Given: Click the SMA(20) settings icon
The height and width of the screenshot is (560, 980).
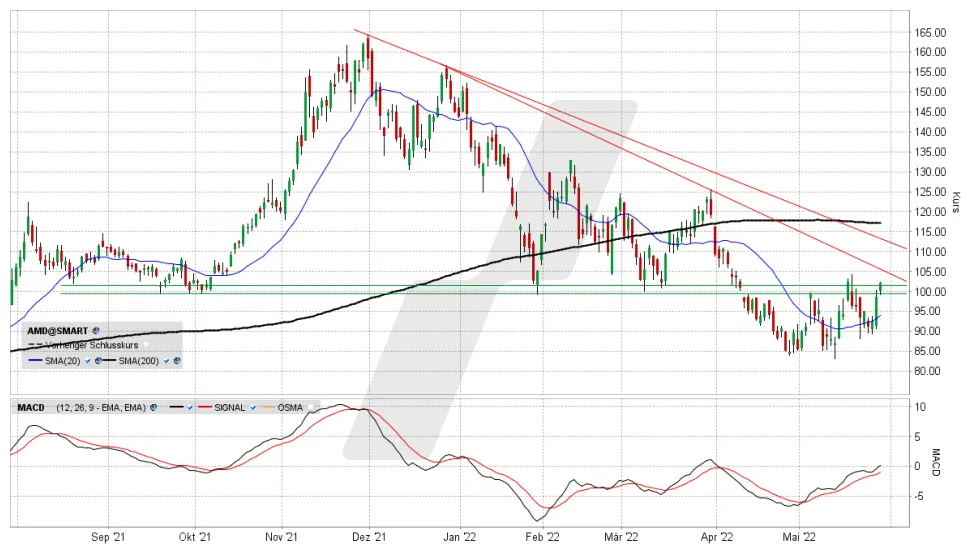Looking at the screenshot, I should pyautogui.click(x=98, y=360).
